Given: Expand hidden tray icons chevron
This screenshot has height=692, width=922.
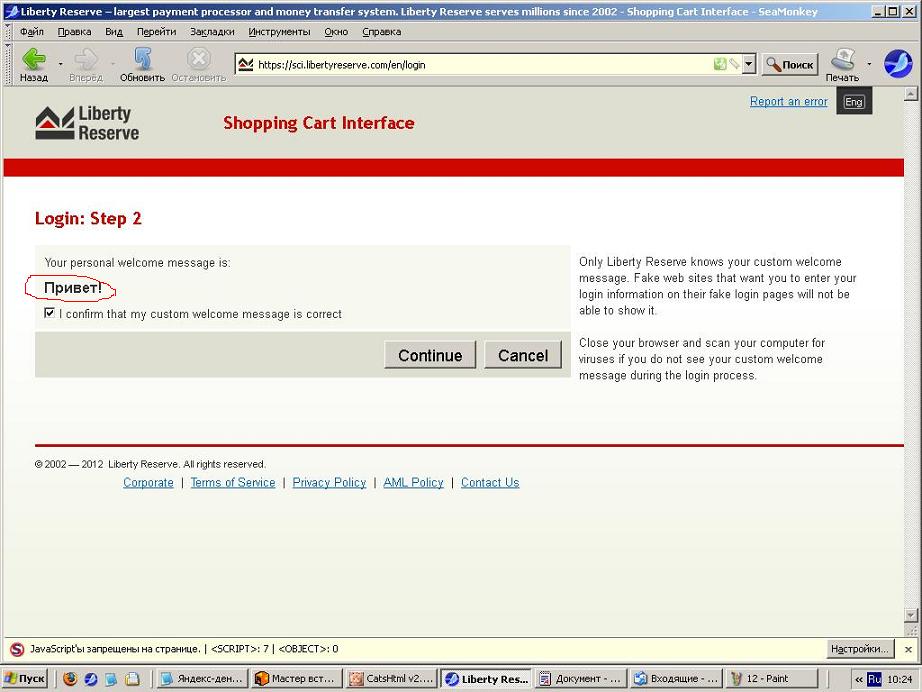Looking at the screenshot, I should (859, 679).
